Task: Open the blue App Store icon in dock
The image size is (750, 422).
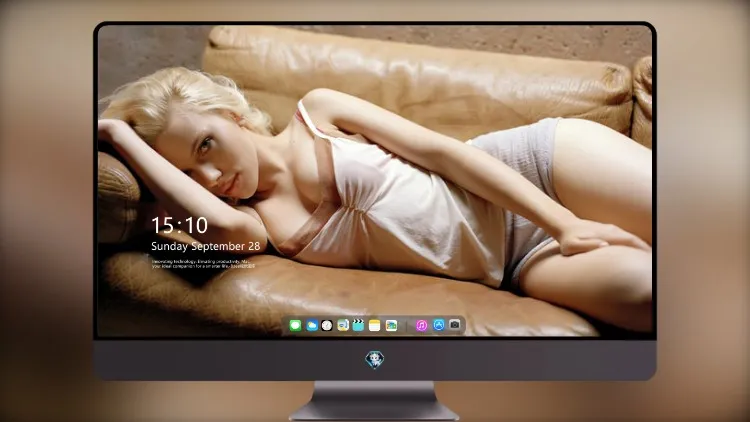Action: tap(439, 325)
